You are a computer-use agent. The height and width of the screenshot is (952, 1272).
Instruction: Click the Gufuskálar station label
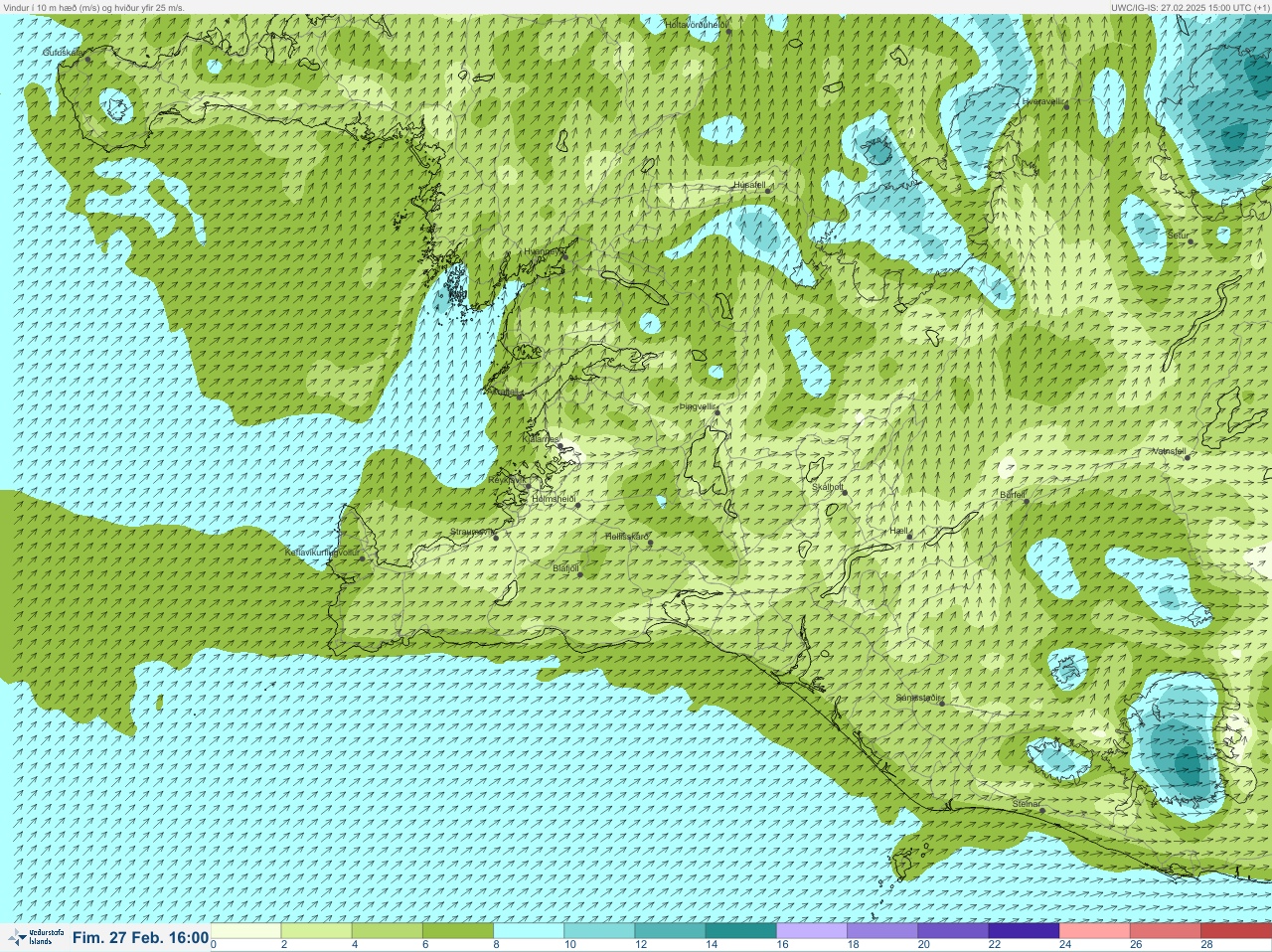[x=62, y=52]
